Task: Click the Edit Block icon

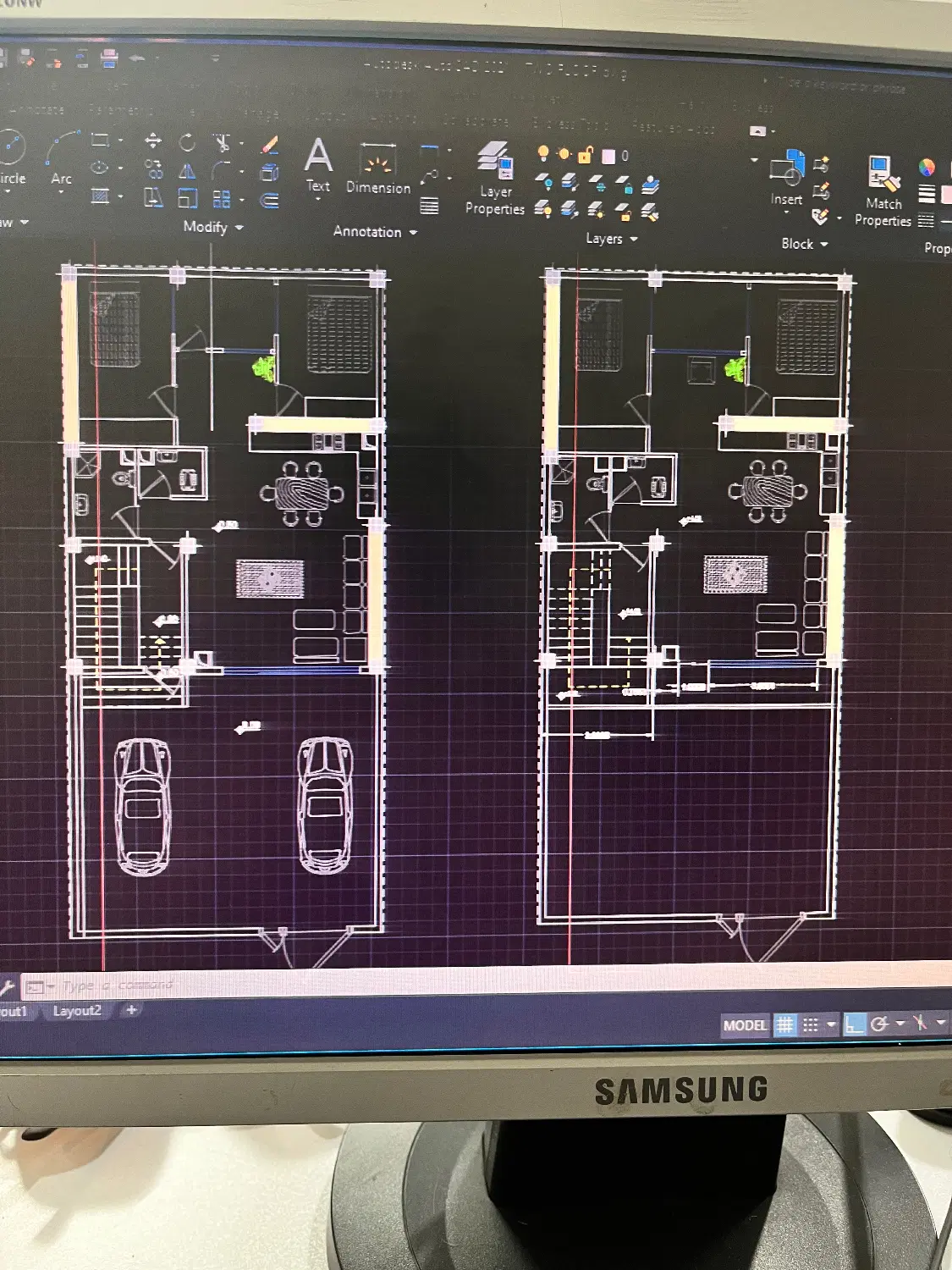Action: pyautogui.click(x=821, y=190)
